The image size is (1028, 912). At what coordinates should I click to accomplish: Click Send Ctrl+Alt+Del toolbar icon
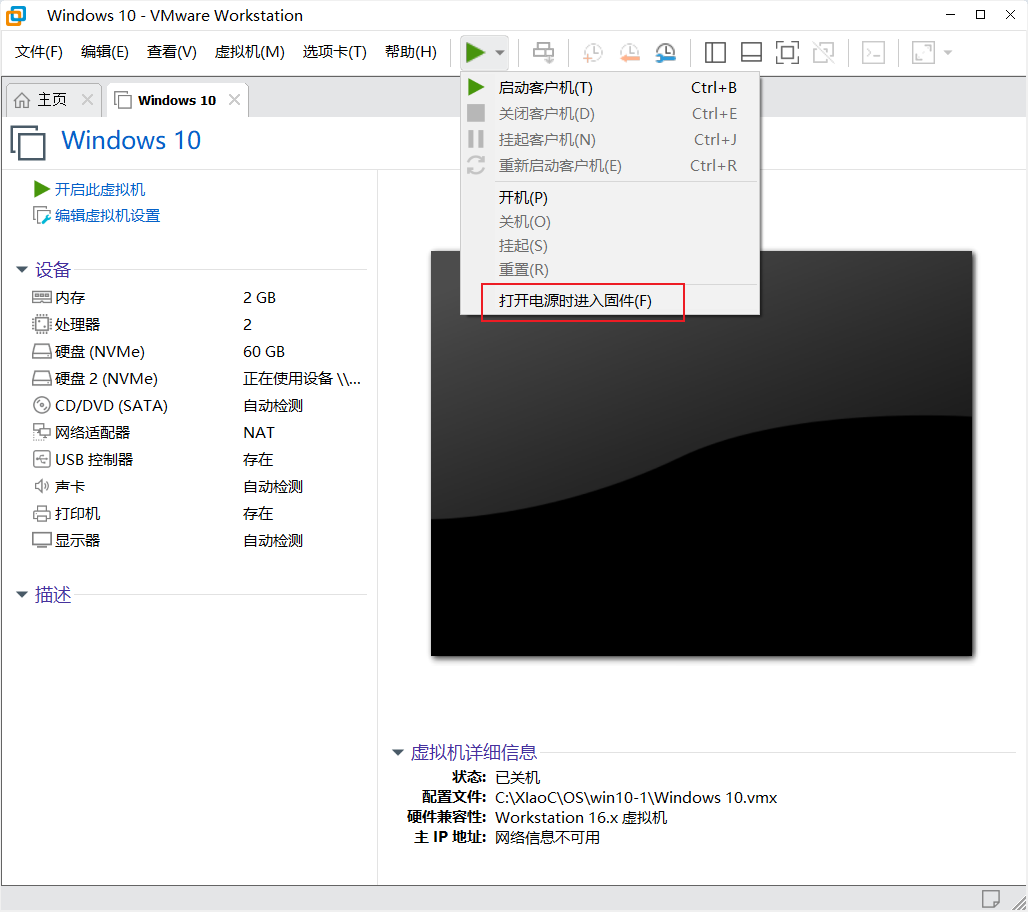[x=543, y=52]
